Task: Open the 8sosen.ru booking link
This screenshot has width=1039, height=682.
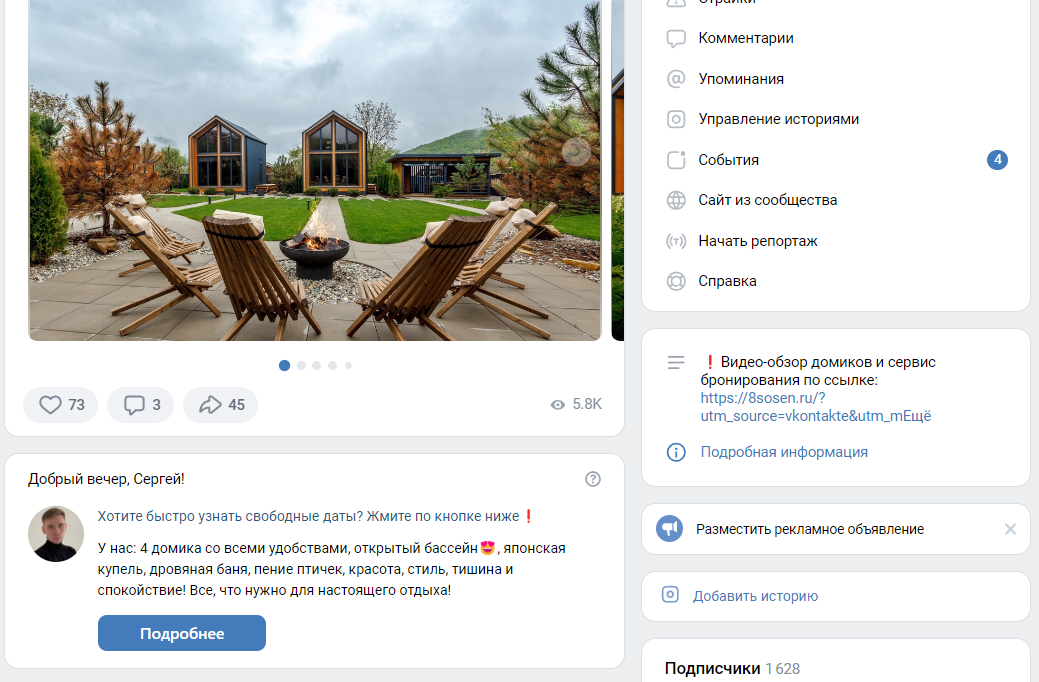Action: coord(816,407)
